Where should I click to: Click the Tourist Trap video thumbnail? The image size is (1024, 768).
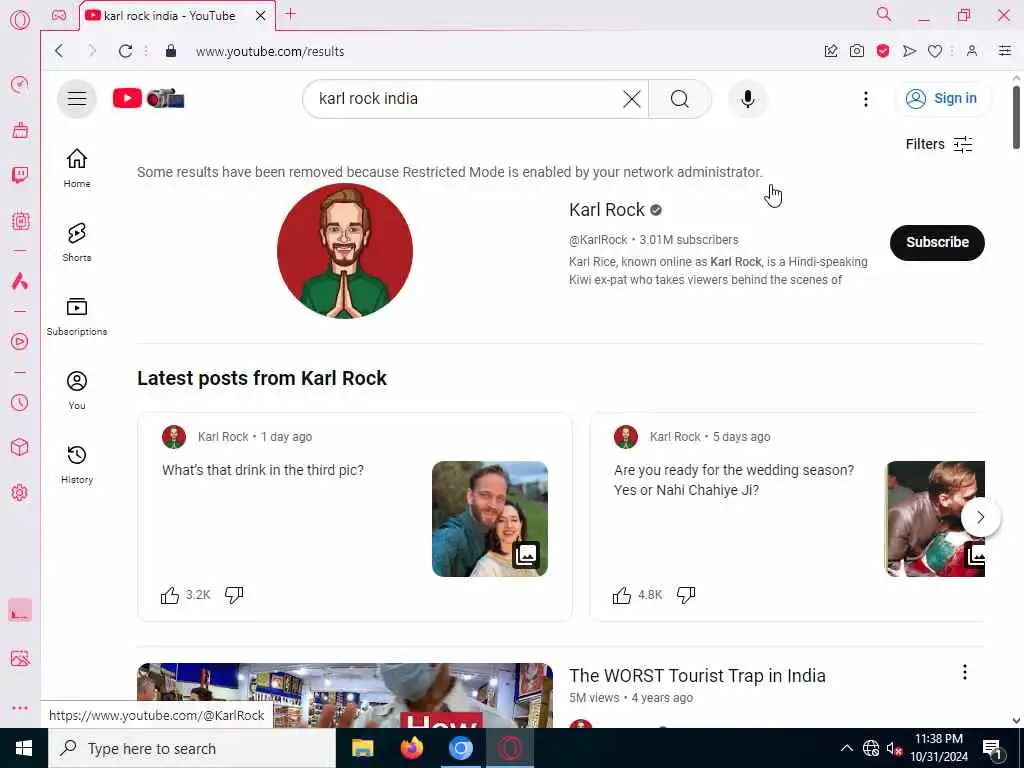click(x=345, y=696)
